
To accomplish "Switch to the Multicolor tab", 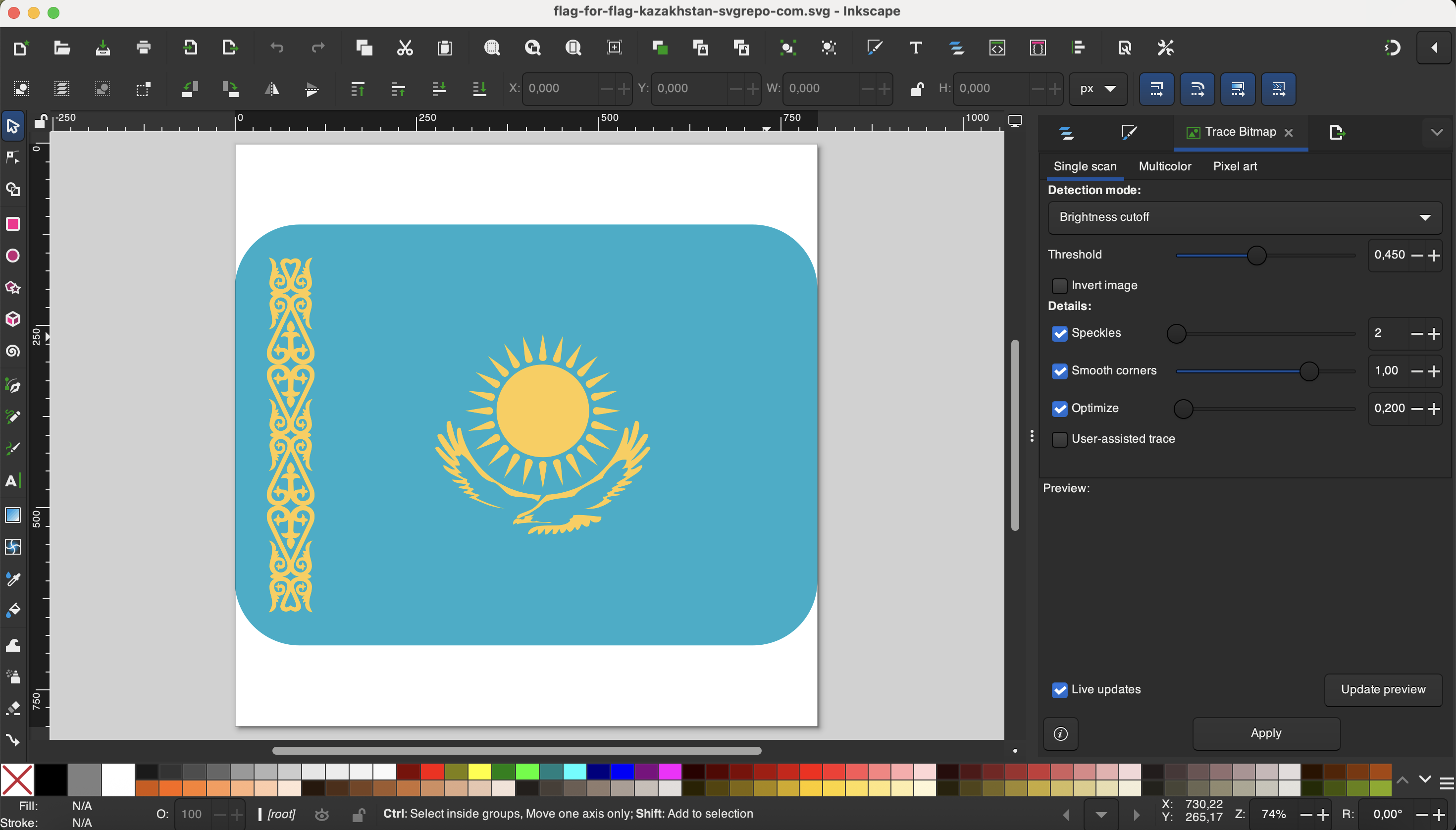I will pyautogui.click(x=1164, y=166).
